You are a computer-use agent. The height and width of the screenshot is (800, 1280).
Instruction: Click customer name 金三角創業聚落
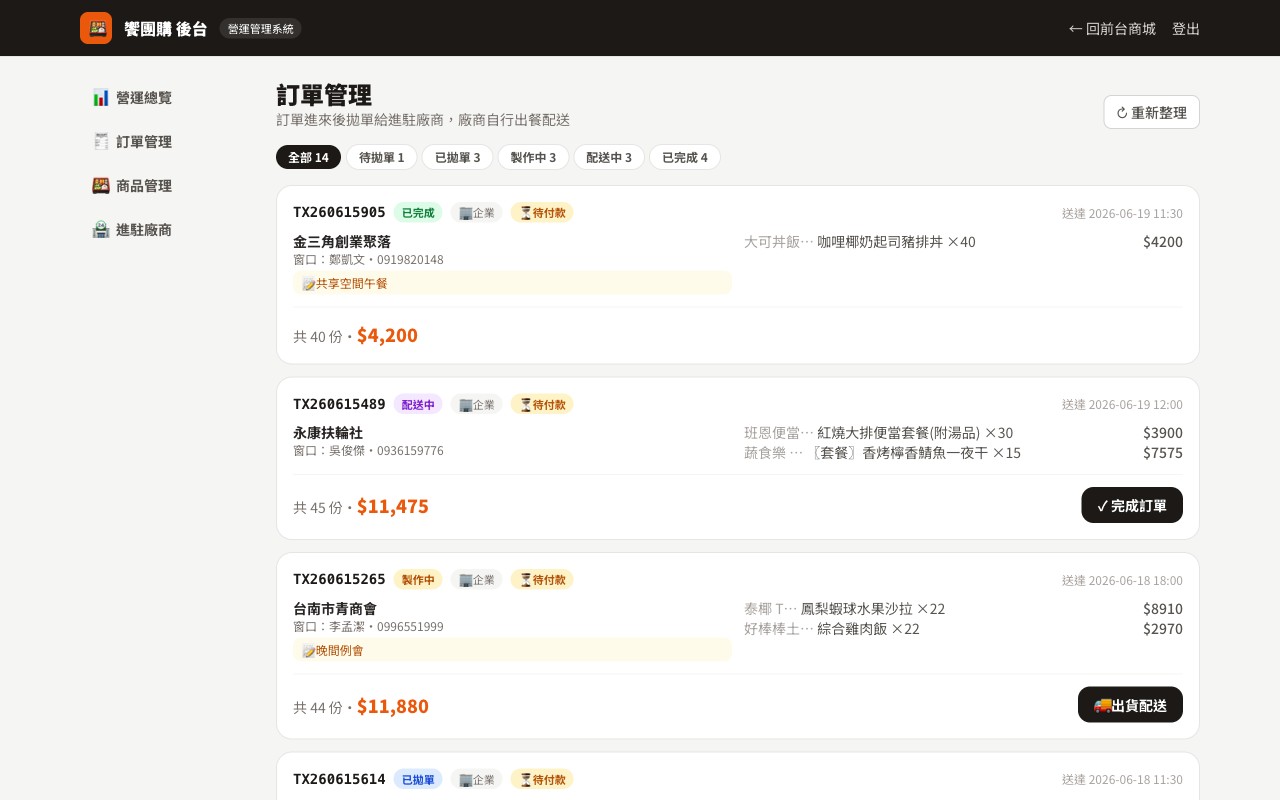pyautogui.click(x=342, y=241)
